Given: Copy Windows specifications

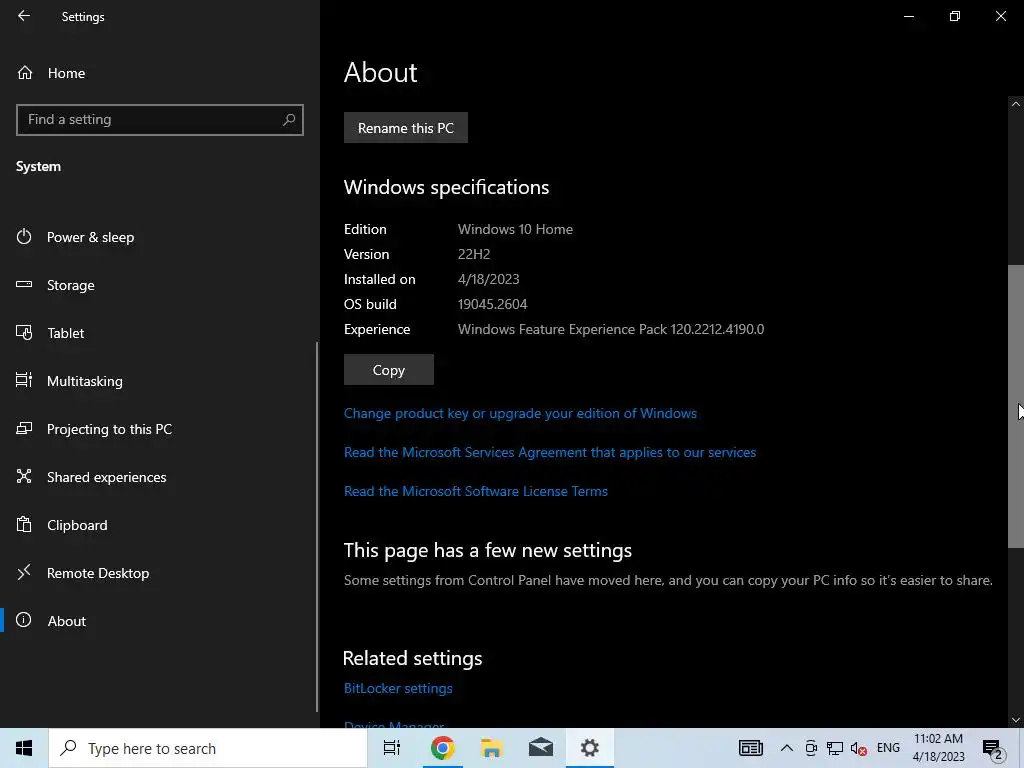Looking at the screenshot, I should coord(389,370).
